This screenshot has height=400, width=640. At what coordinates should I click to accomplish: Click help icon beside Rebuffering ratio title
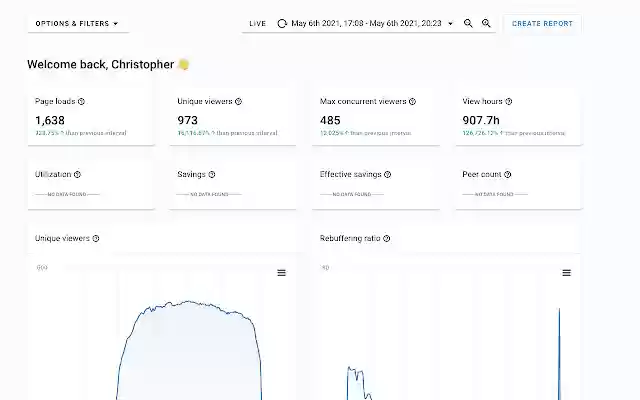[387, 238]
